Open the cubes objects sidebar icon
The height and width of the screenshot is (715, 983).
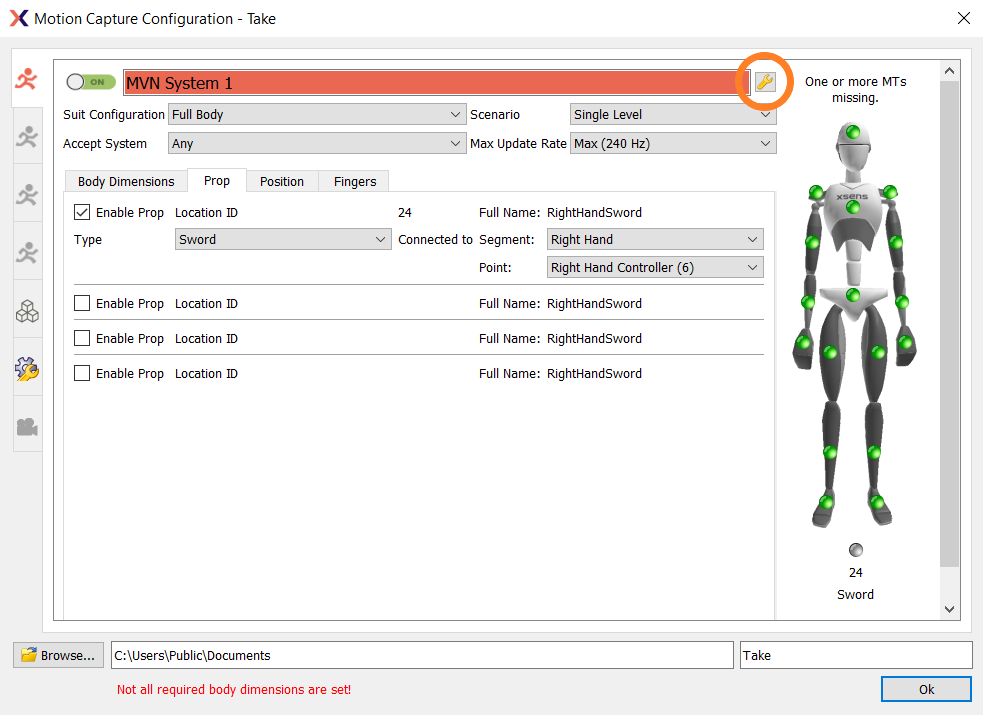click(x=27, y=311)
